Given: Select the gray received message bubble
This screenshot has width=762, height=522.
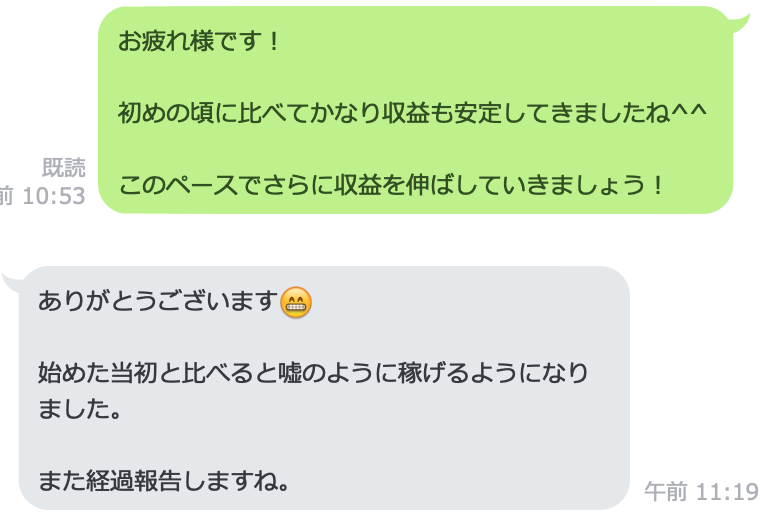Looking at the screenshot, I should click(x=324, y=388).
